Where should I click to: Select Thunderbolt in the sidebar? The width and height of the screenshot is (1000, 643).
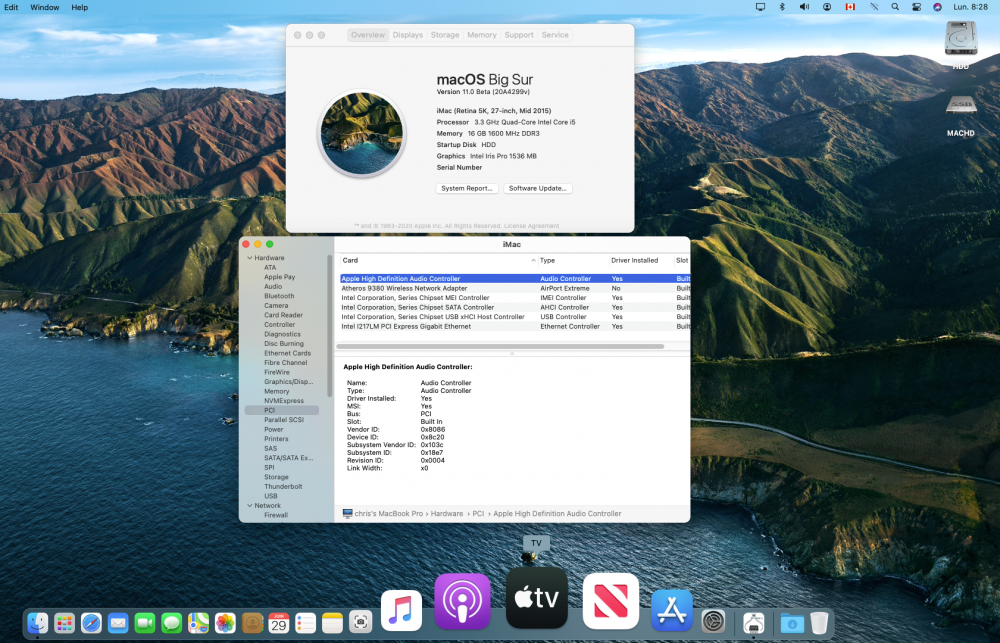(283, 486)
